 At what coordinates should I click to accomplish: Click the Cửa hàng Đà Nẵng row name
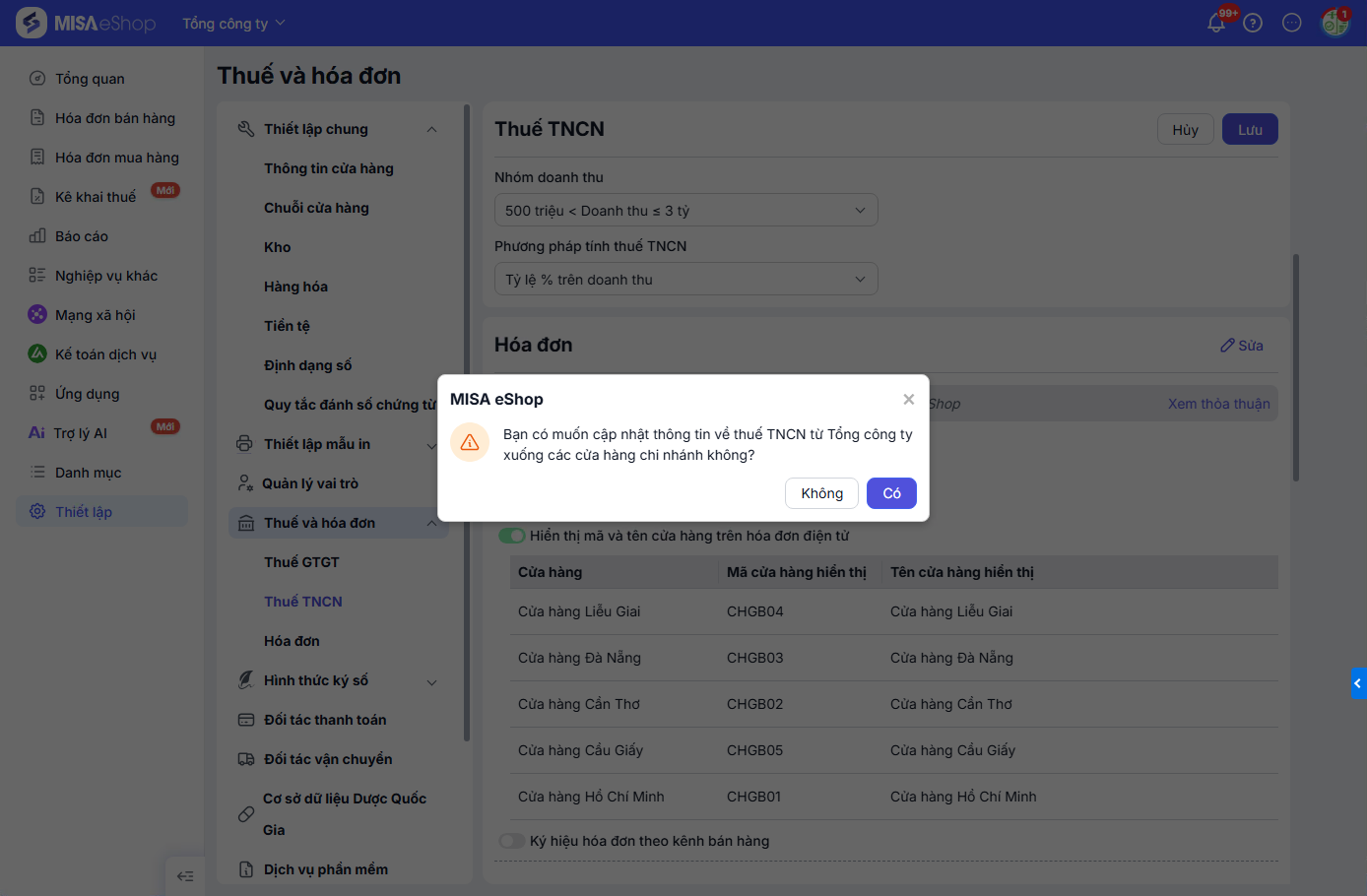579,658
